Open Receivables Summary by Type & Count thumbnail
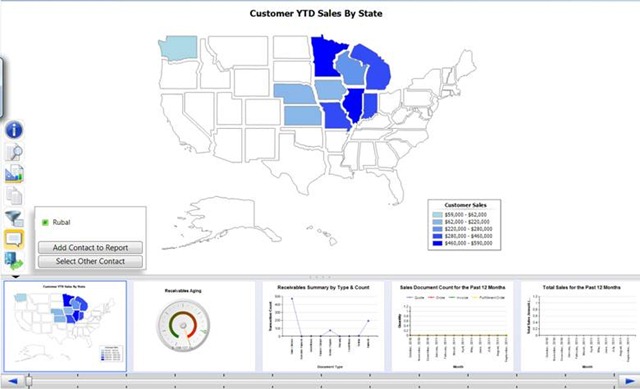The width and height of the screenshot is (640, 389). click(x=323, y=326)
